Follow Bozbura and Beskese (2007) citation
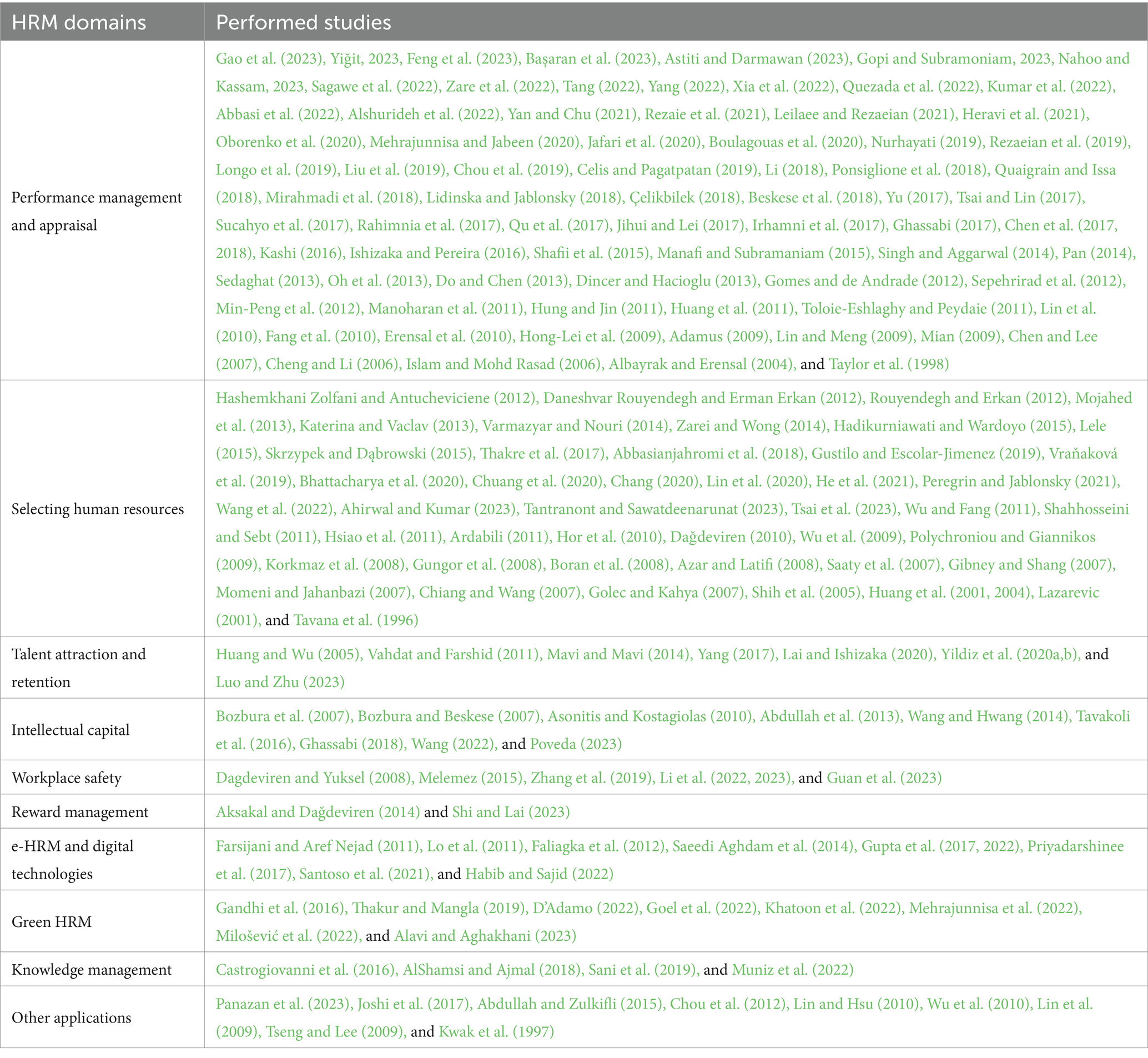 pyautogui.click(x=449, y=716)
